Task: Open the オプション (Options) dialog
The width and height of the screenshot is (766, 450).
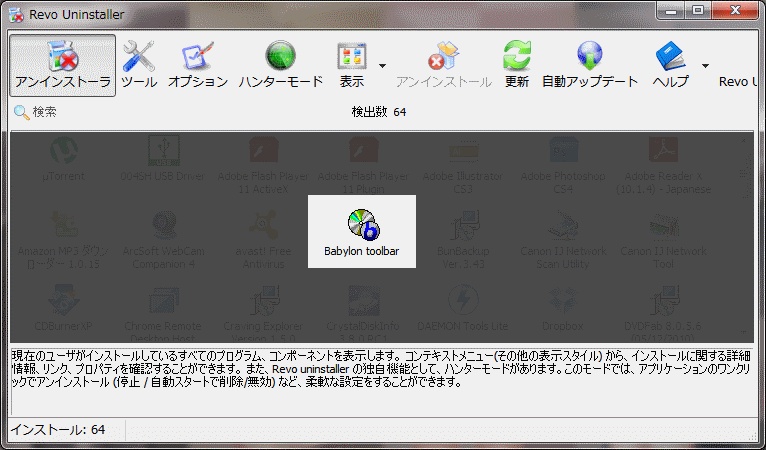Action: 198,65
